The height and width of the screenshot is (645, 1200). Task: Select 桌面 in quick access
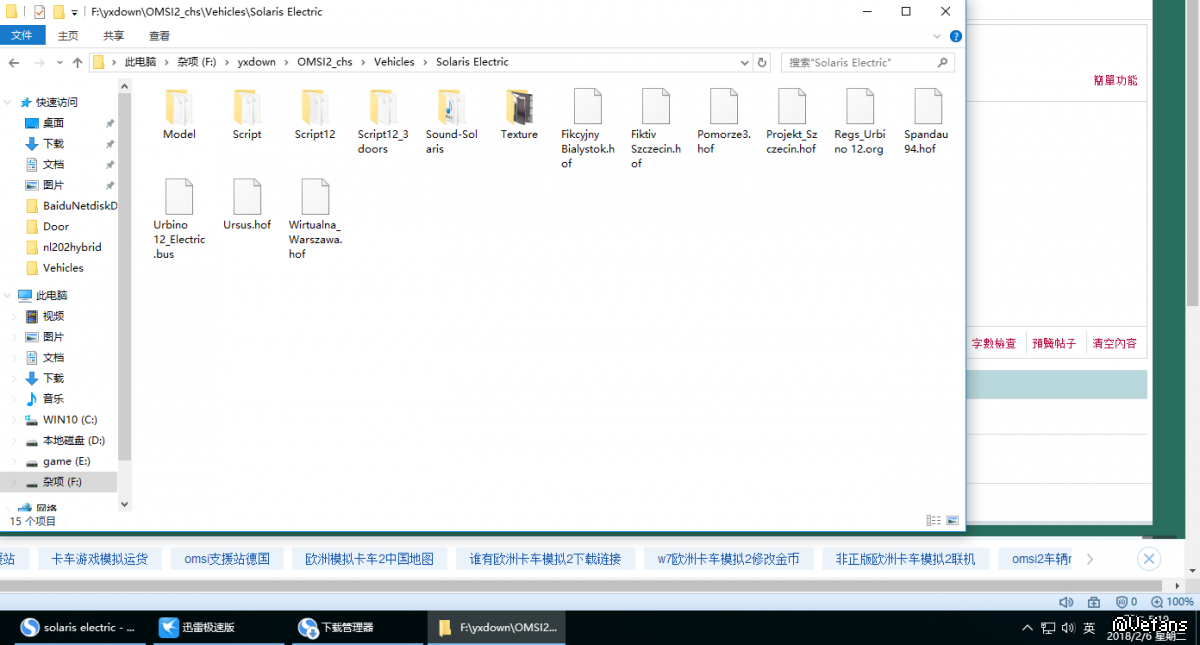pos(53,123)
